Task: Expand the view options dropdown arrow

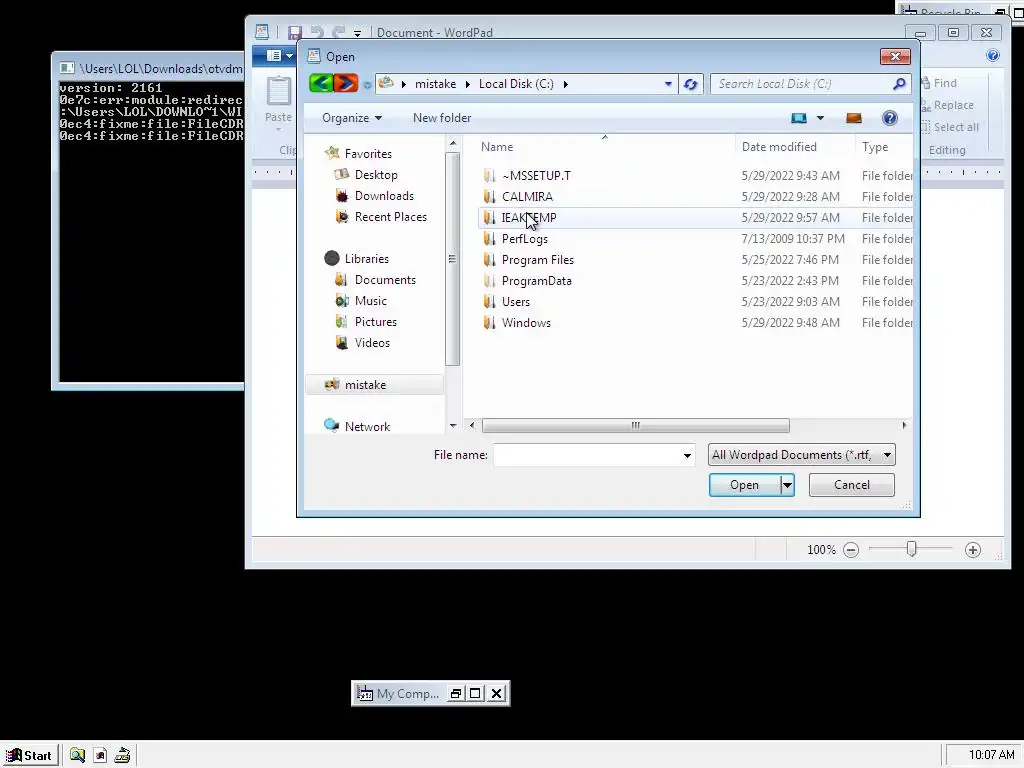Action: 820,118
